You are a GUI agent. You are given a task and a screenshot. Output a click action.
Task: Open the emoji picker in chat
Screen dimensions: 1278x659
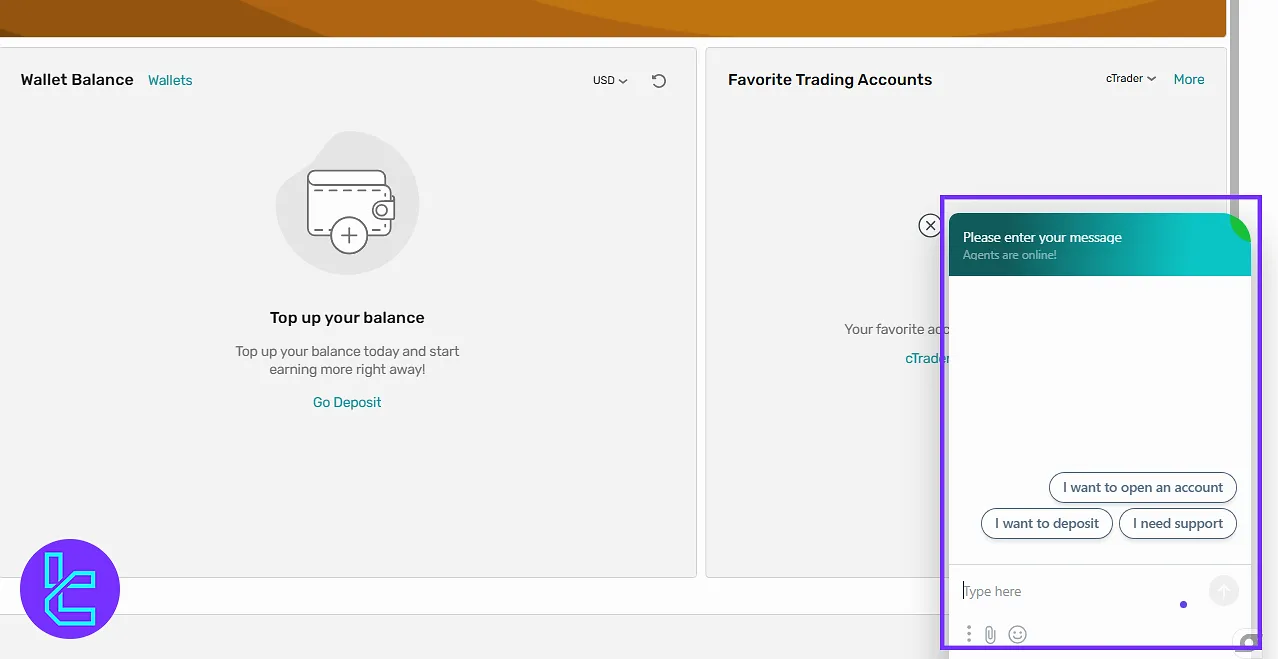[x=1017, y=634]
